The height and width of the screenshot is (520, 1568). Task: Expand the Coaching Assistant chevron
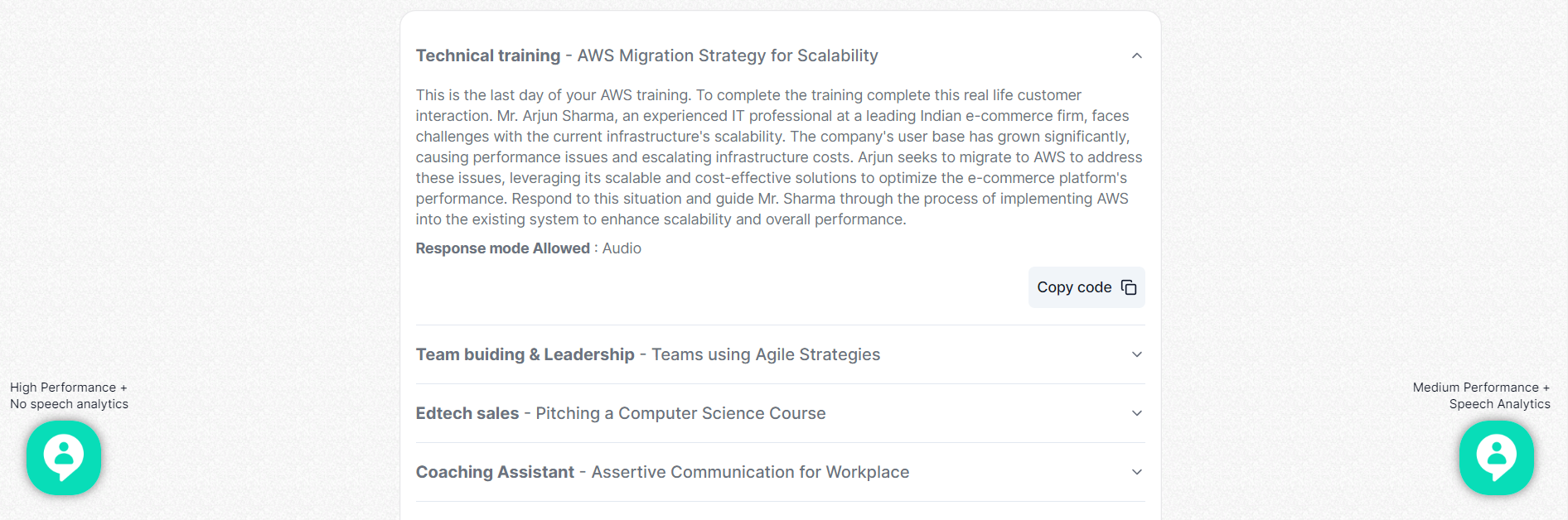[x=1136, y=472]
